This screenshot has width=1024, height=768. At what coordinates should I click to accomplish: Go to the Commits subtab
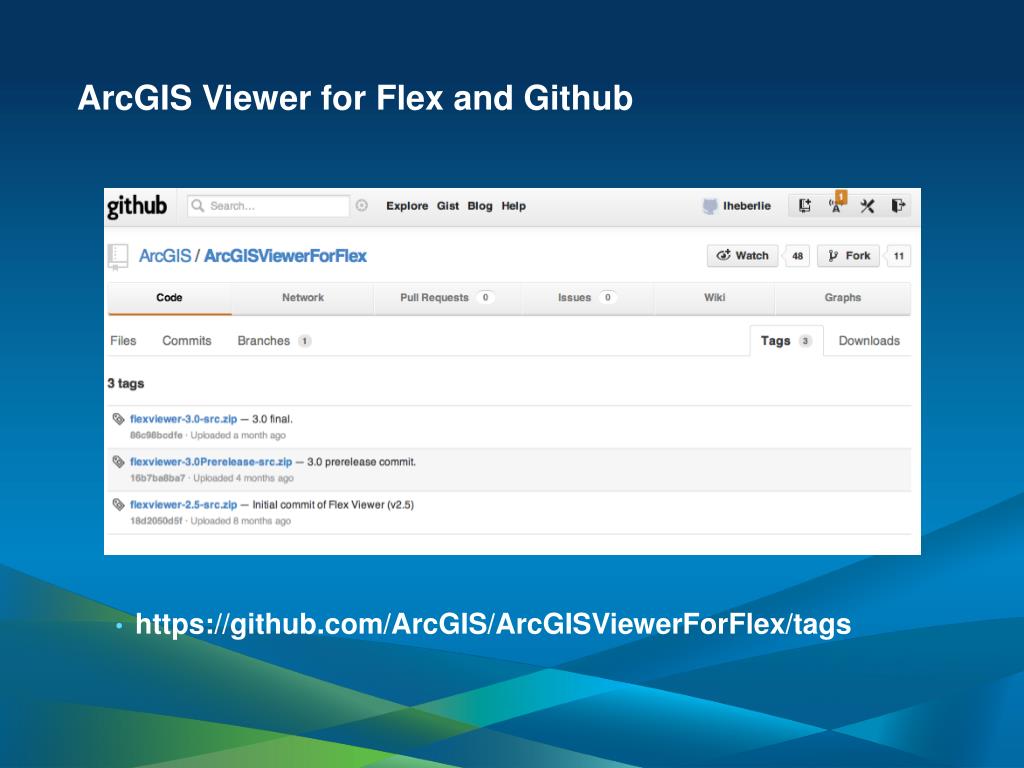coord(187,341)
